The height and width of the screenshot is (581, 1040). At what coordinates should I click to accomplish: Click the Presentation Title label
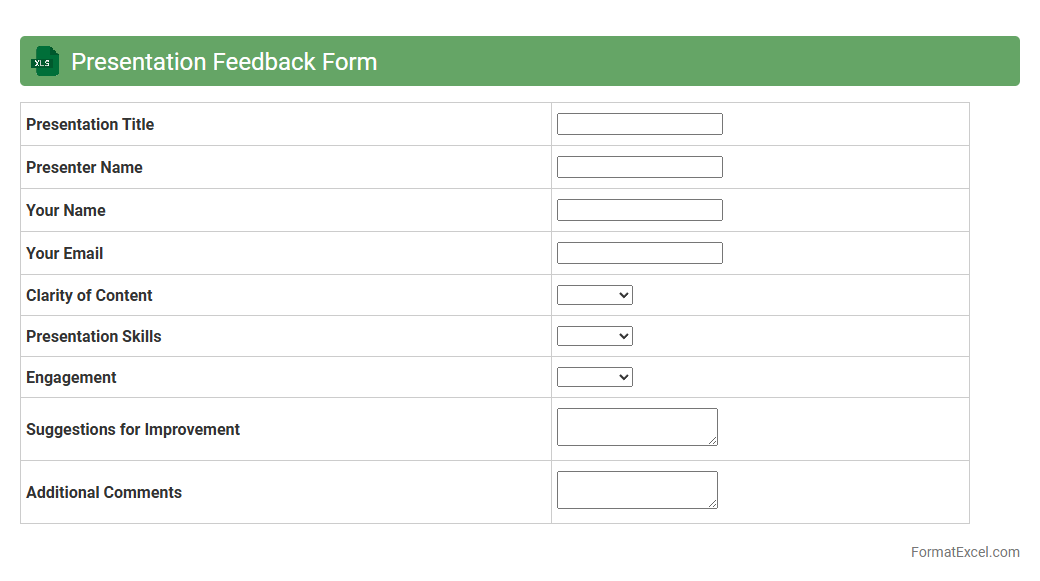tap(90, 124)
